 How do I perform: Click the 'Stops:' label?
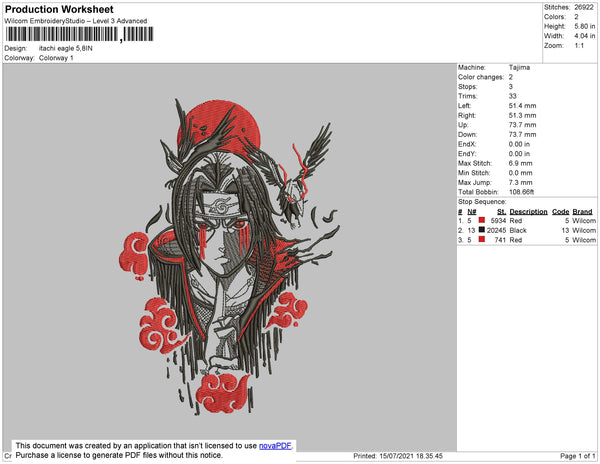point(468,86)
